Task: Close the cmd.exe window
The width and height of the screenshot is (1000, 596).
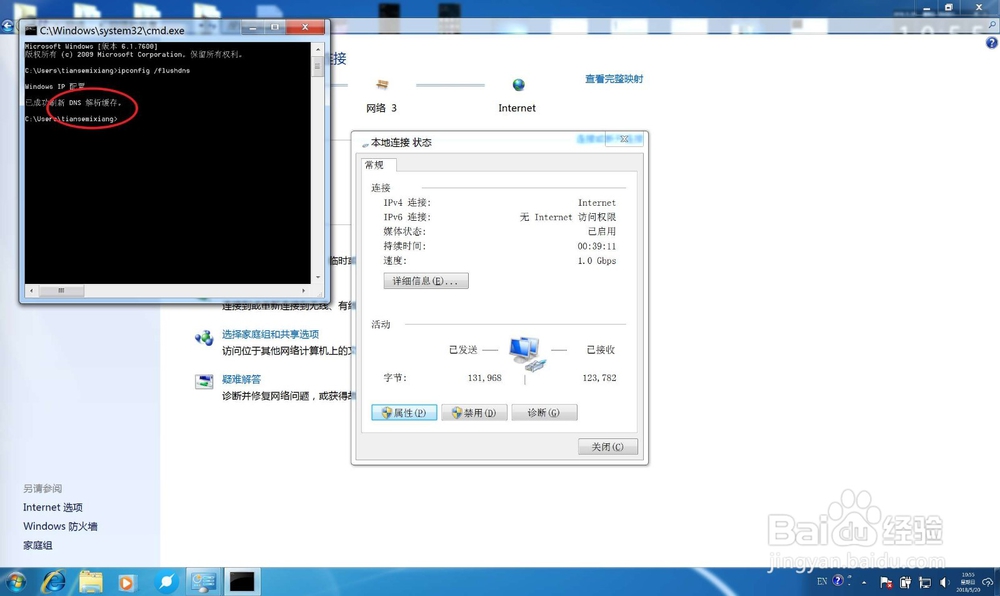Action: (x=305, y=27)
